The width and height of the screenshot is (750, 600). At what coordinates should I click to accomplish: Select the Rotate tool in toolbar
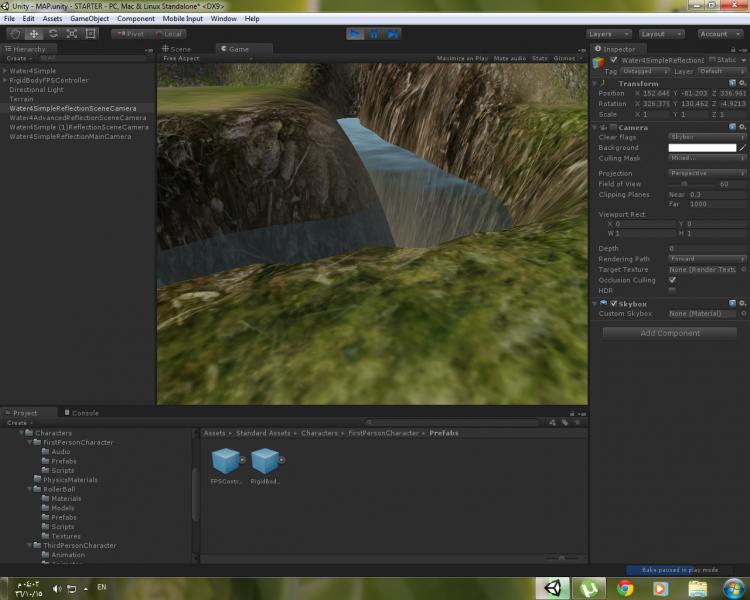tap(53, 34)
